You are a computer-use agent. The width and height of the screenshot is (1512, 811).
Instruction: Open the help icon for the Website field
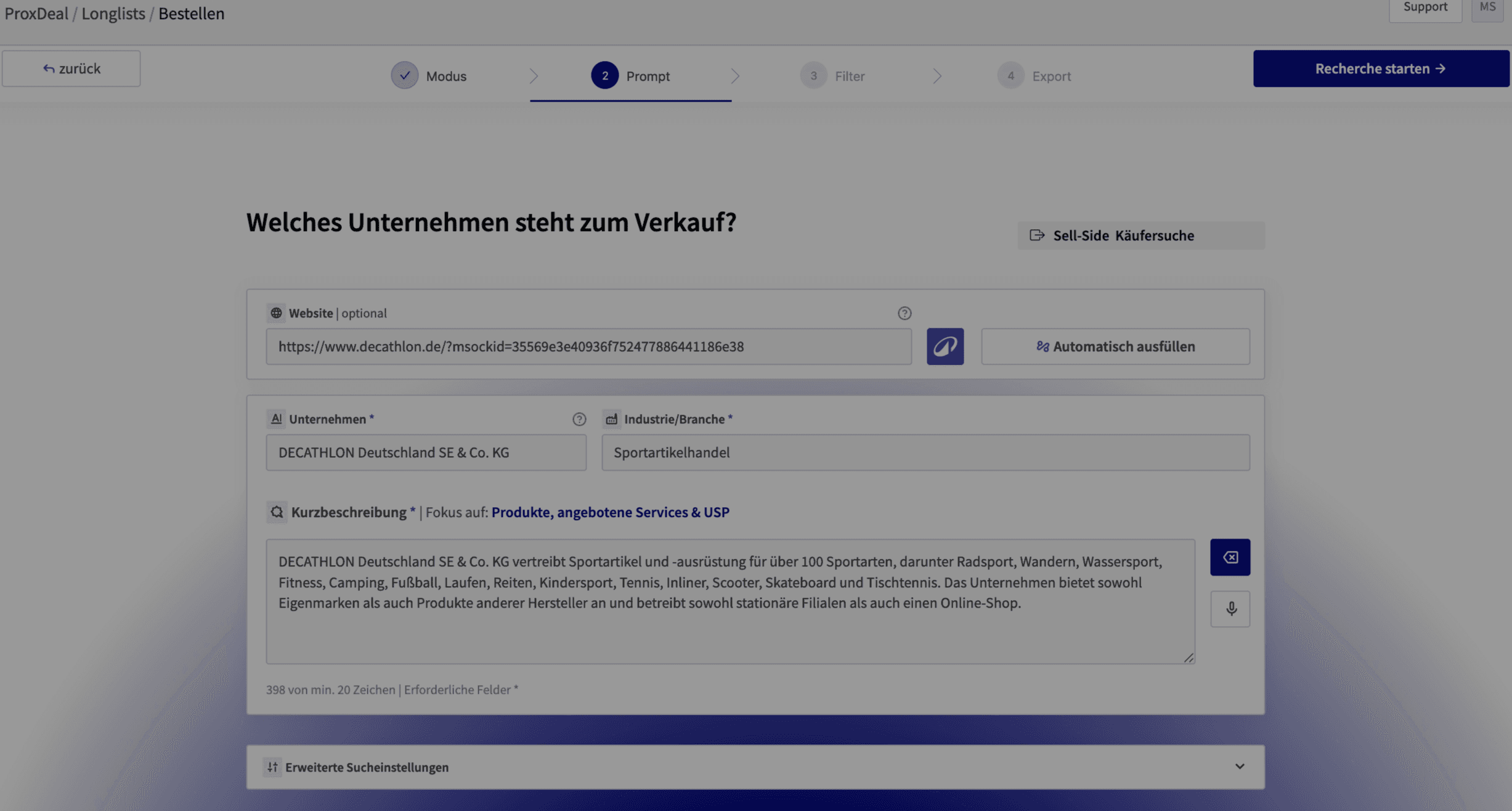[904, 313]
